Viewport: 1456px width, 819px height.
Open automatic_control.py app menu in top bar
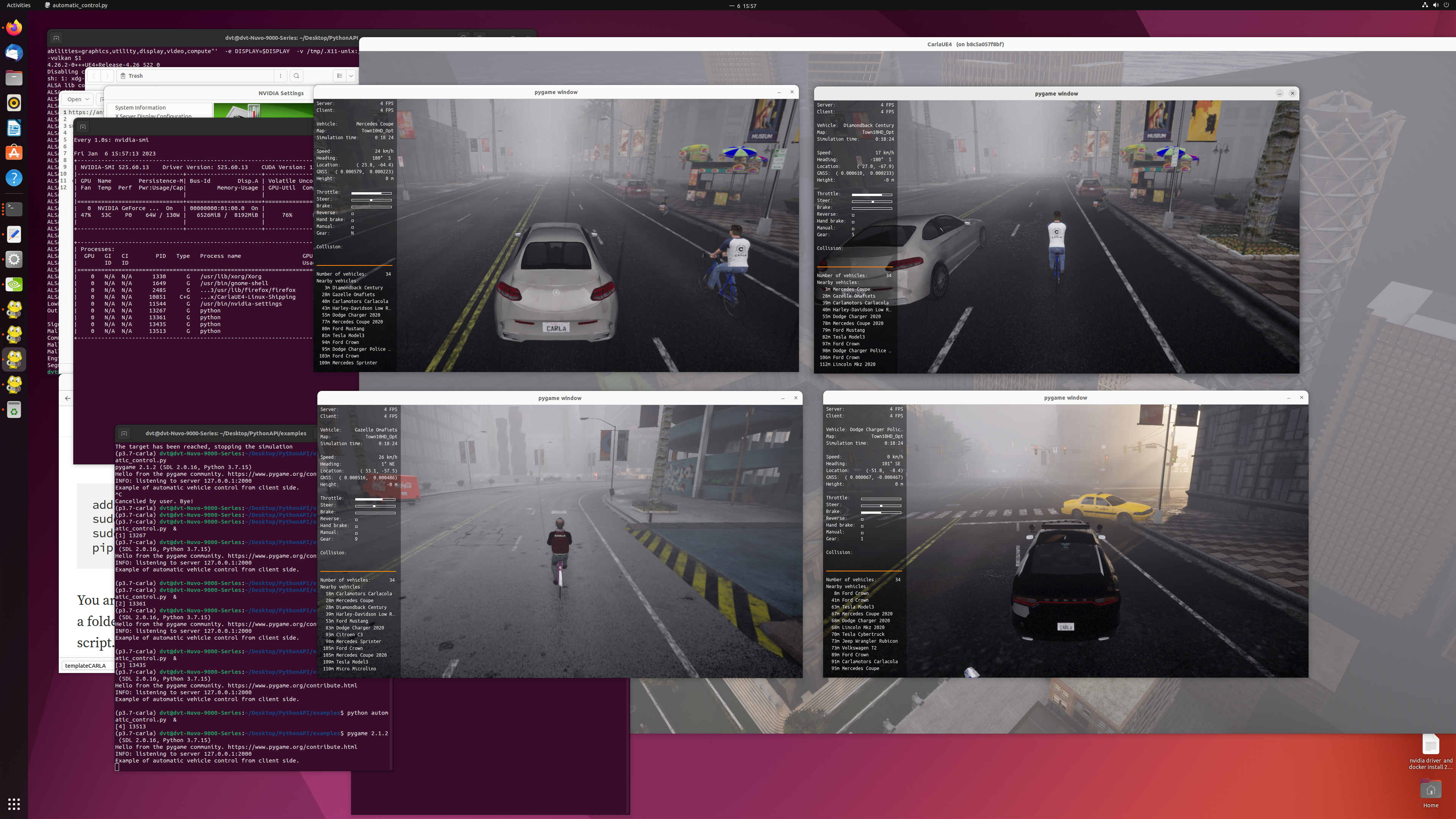(76, 5)
